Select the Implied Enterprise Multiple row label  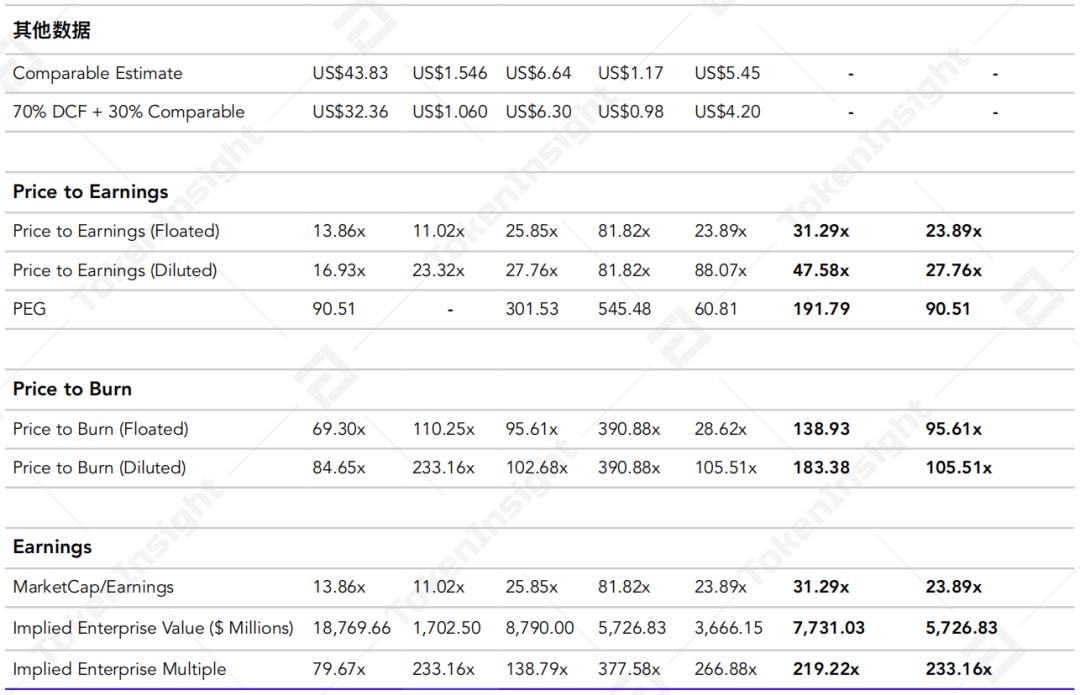tap(119, 669)
